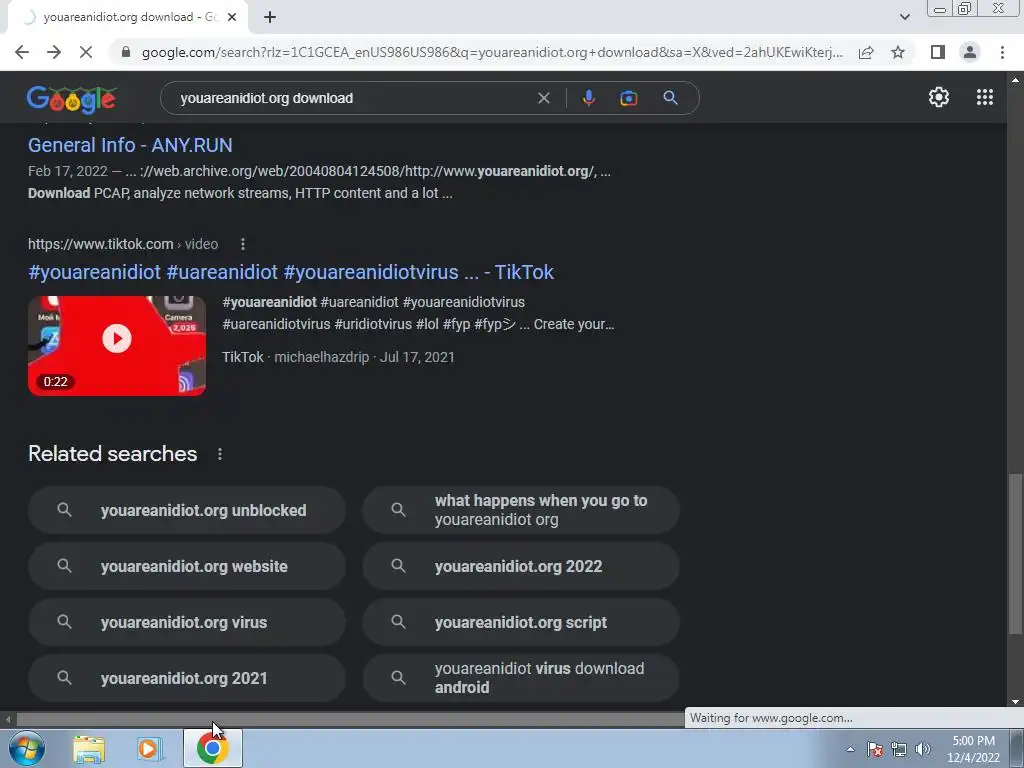Open Windows Media Player from taskbar
The height and width of the screenshot is (768, 1024).
(149, 748)
